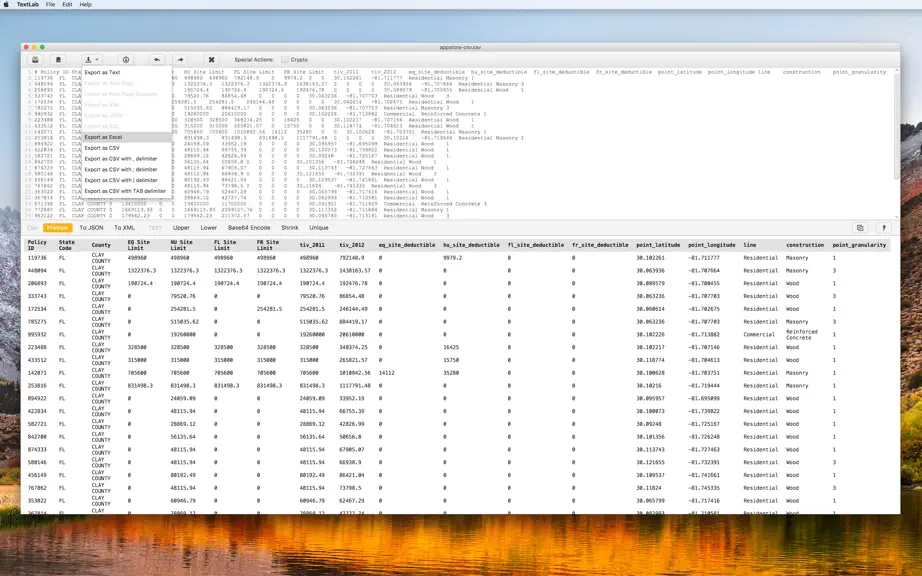Viewport: 922px width, 576px height.
Task: Click tiv_2012 value 1010842.56
Action: click(355, 373)
